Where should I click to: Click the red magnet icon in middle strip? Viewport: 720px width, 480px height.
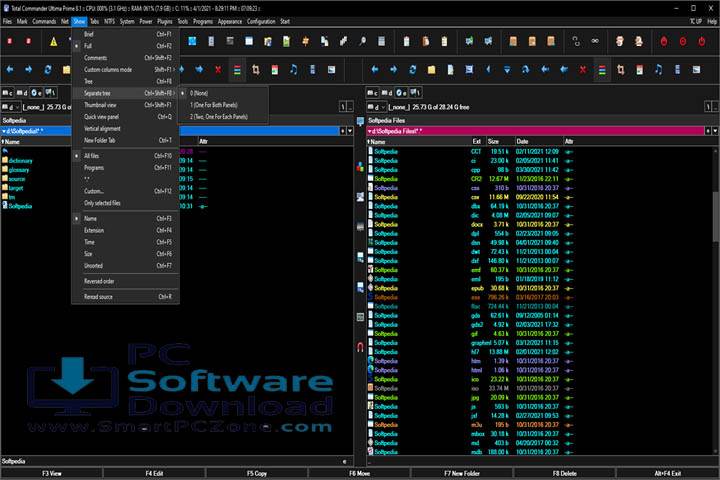[360, 347]
